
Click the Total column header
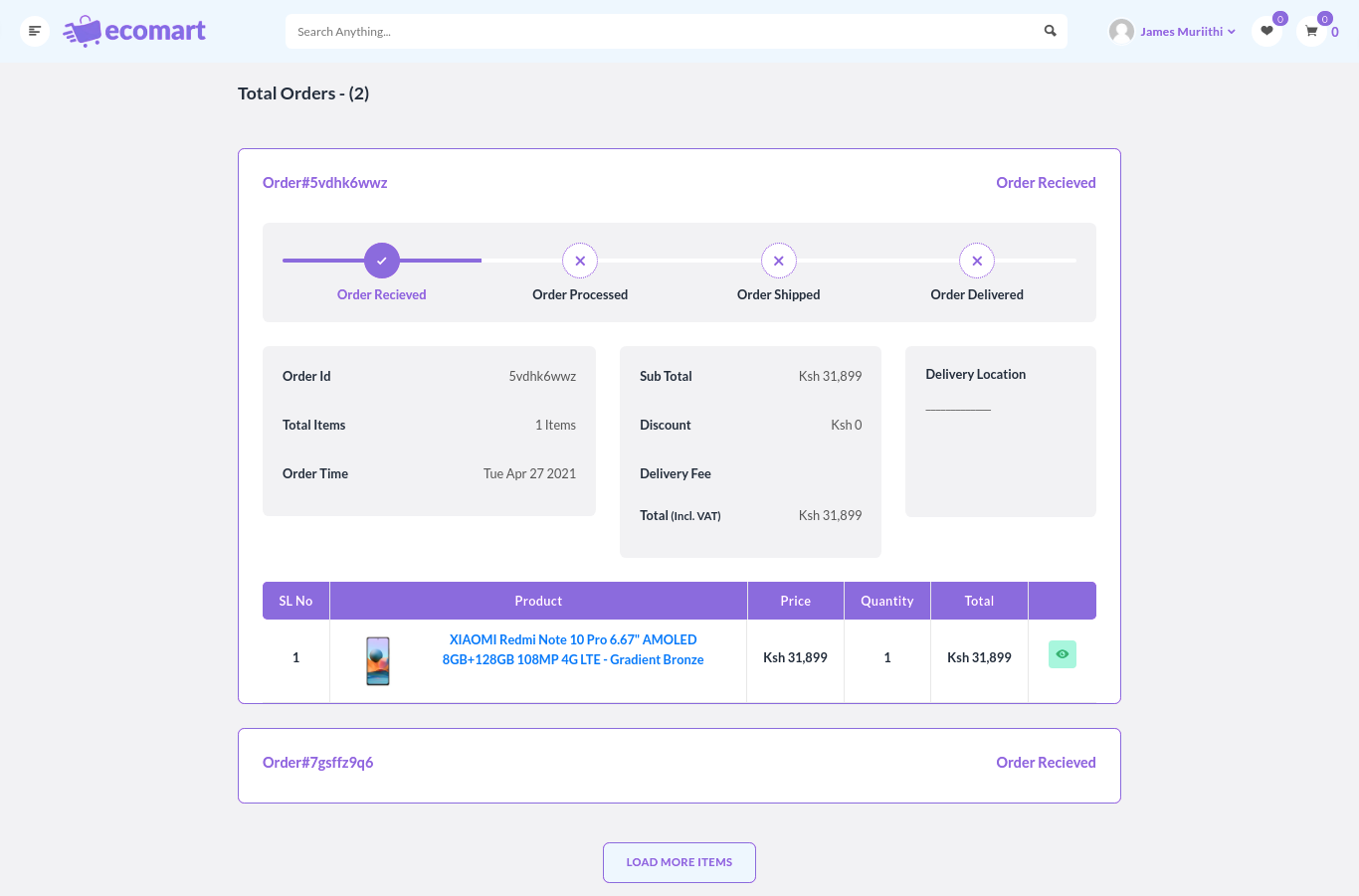pos(979,601)
